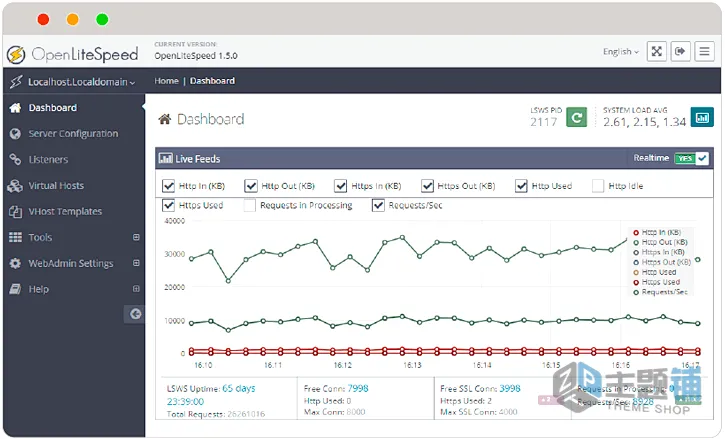Collapse sidebar with the left arrow icon
The width and height of the screenshot is (725, 439).
[x=135, y=314]
